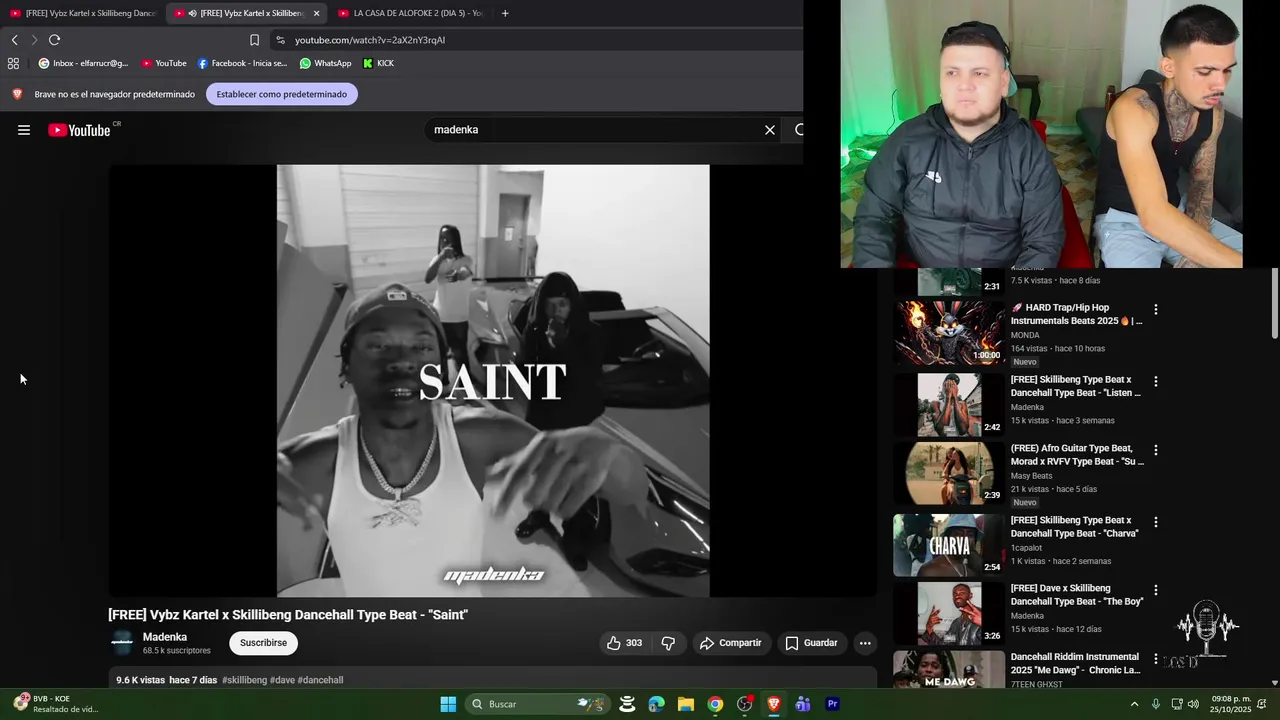1280x720 pixels.
Task: Open the WhatsApp bookmark
Action: (326, 63)
